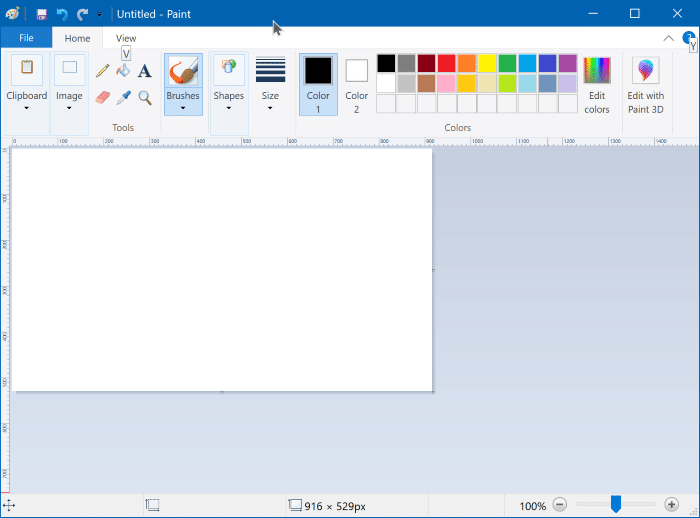Screen dimensions: 700x518
Task: Click the Save icon in title bar
Action: coord(42,14)
